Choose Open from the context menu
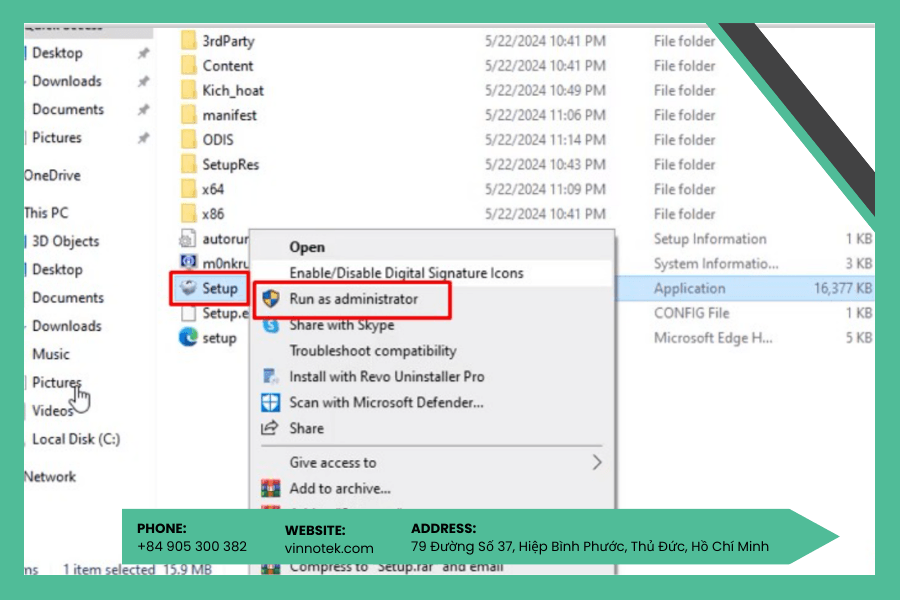Viewport: 900px width, 600px height. coord(307,247)
